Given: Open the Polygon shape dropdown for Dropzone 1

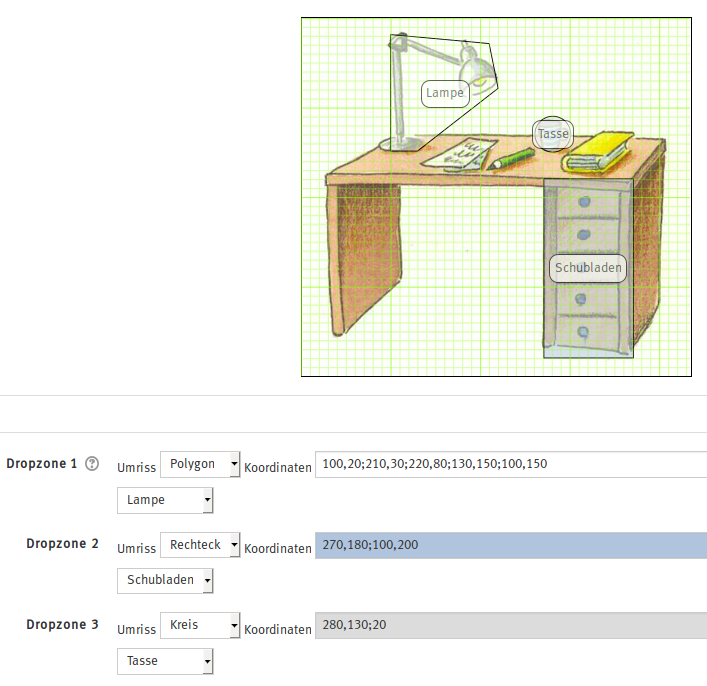Looking at the screenshot, I should click(200, 465).
